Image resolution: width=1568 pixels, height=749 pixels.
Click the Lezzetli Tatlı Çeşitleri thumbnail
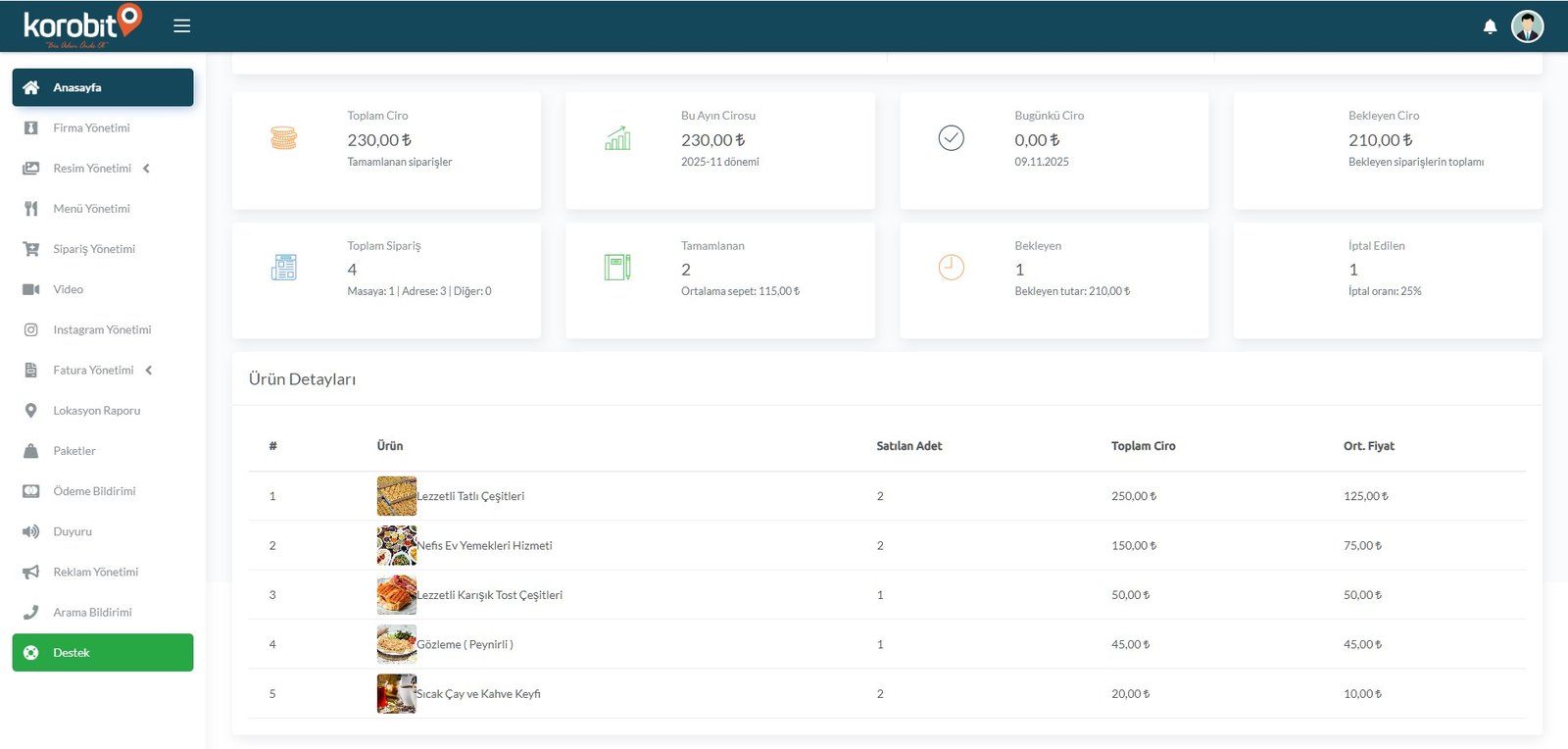point(396,496)
